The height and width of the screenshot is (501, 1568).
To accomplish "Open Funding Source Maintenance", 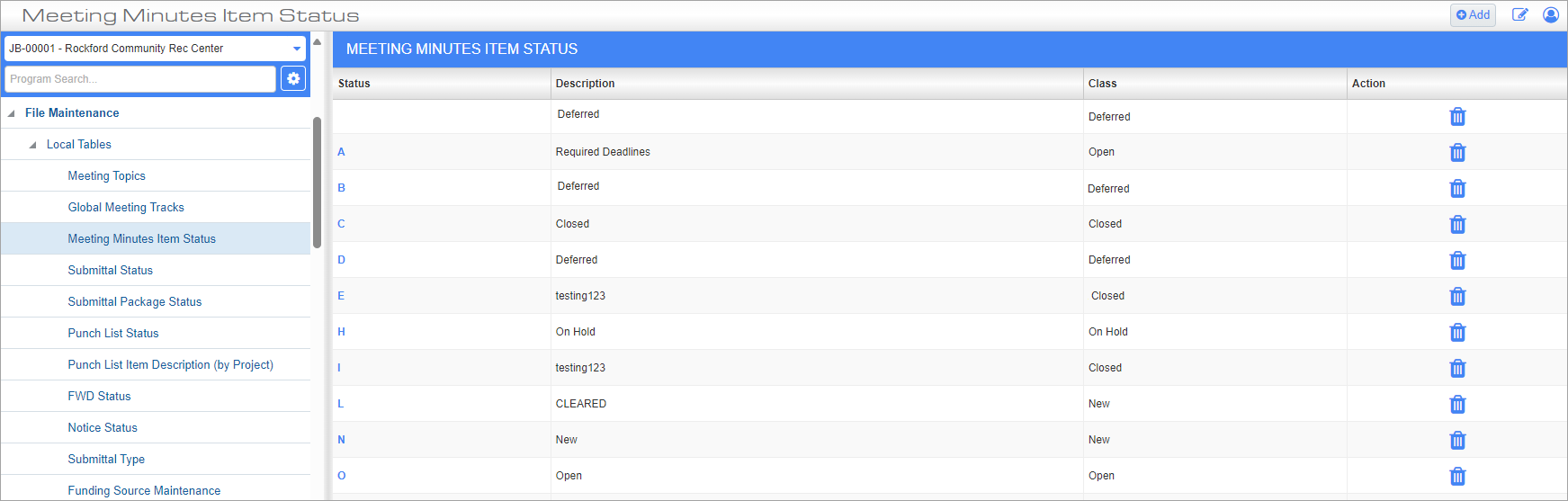I will [x=144, y=491].
